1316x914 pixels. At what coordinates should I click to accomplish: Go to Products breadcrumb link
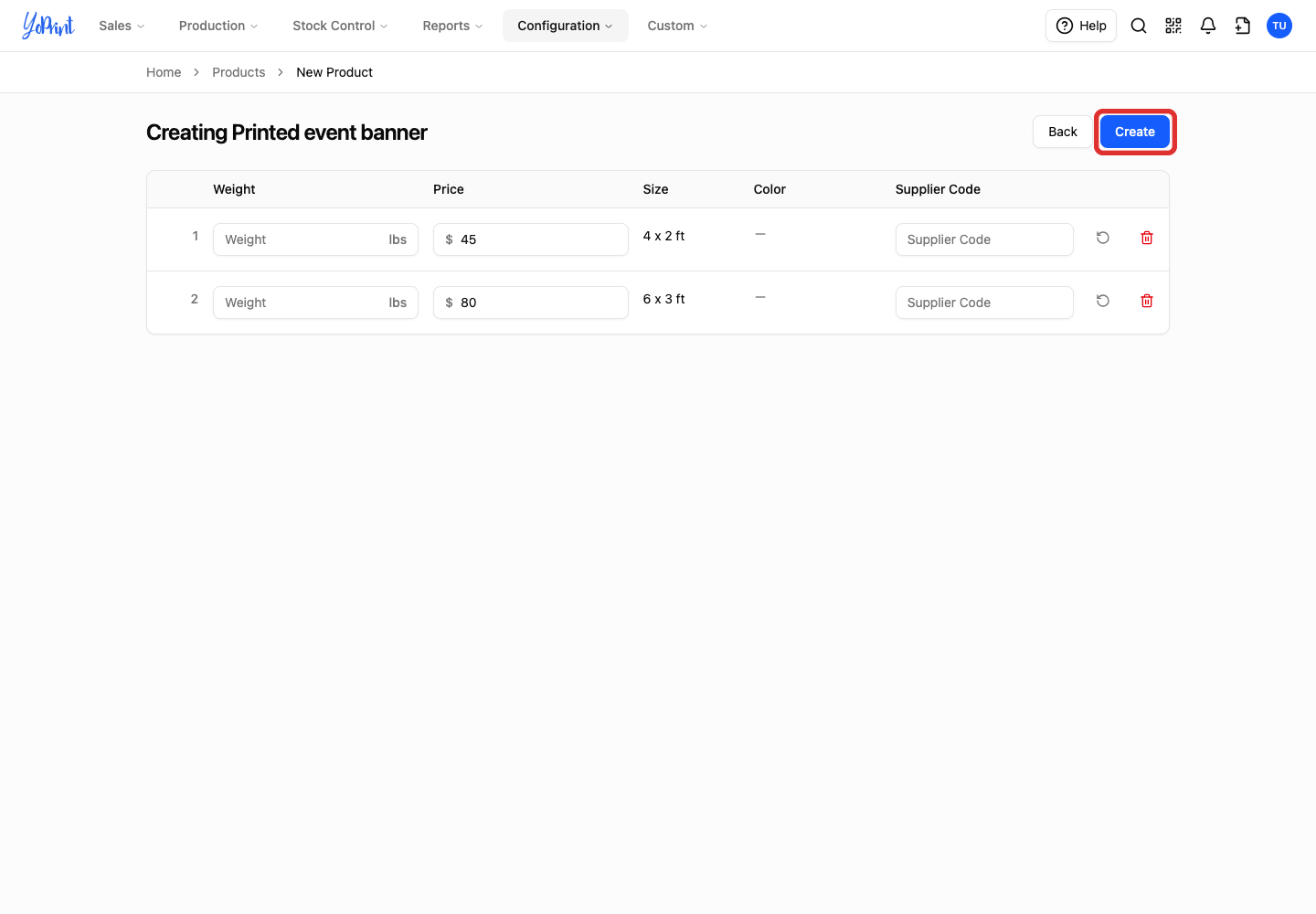pos(239,72)
